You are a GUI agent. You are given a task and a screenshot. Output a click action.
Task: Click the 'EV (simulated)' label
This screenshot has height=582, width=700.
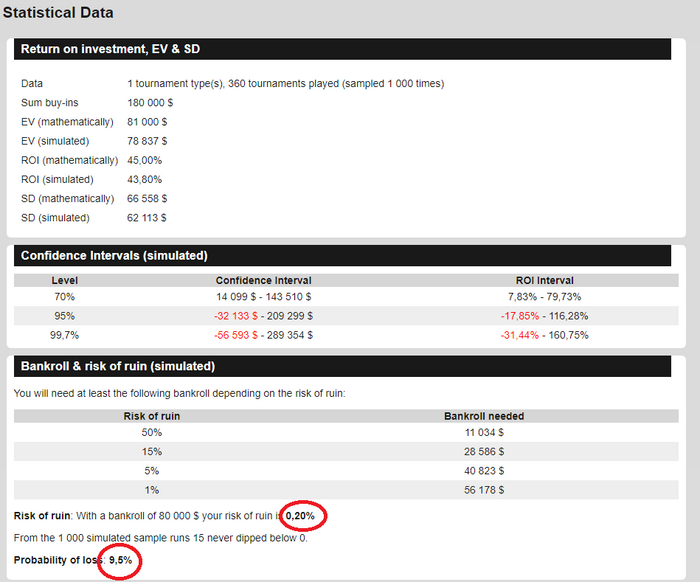click(x=55, y=141)
